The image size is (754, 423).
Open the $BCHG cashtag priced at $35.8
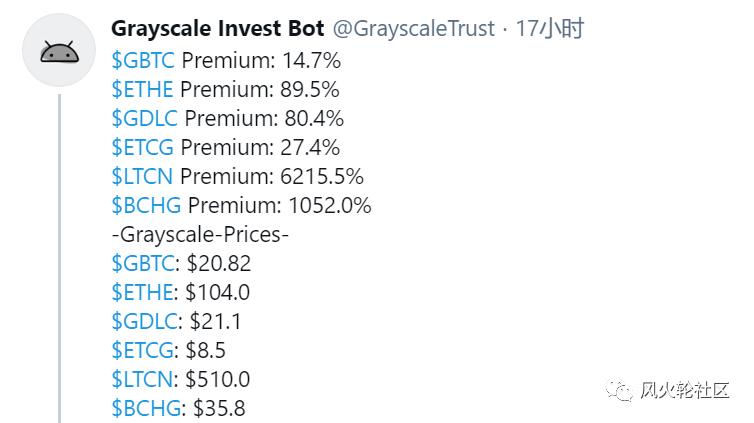(146, 408)
